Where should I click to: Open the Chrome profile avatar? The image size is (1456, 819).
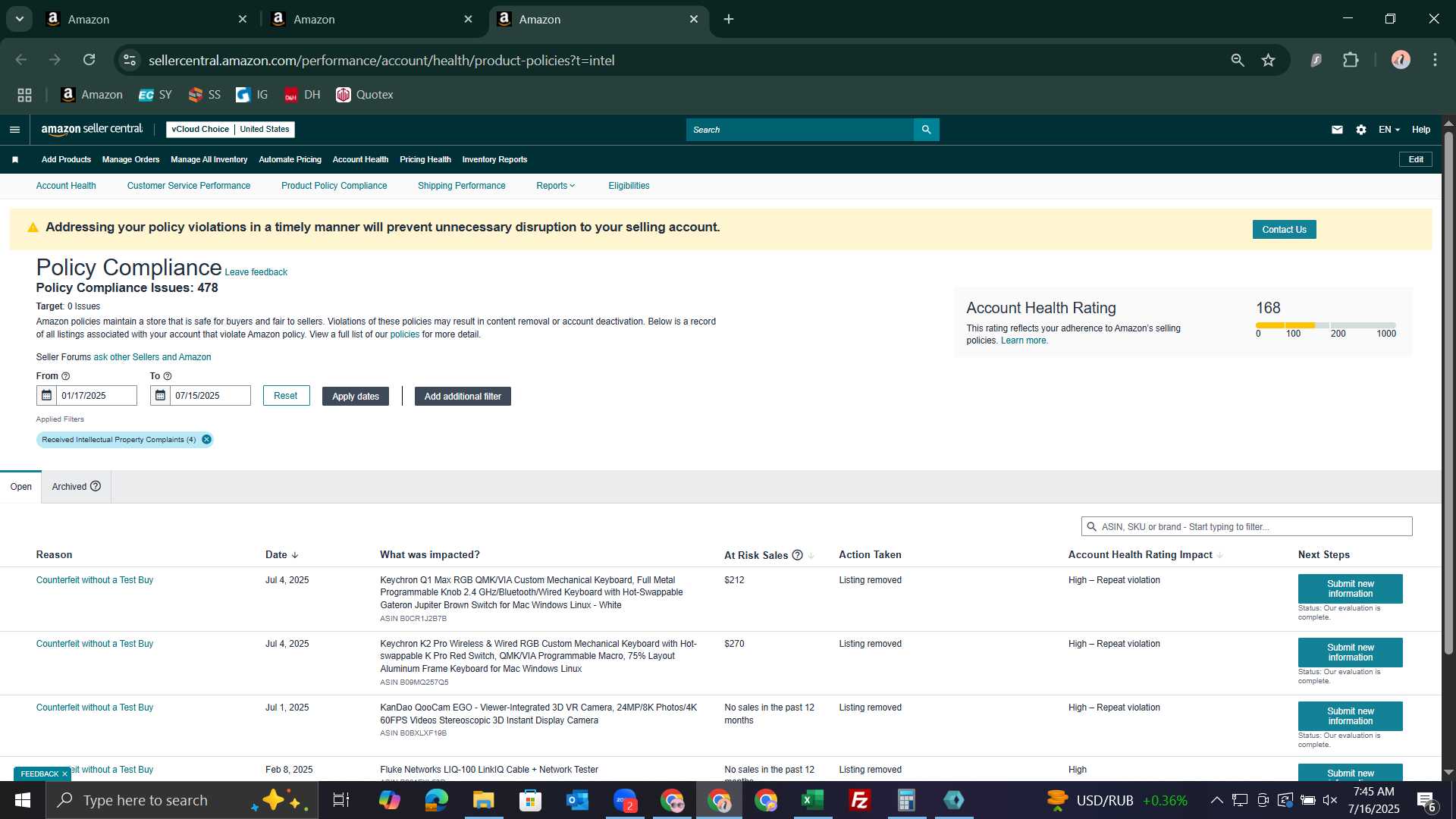pos(1401,60)
